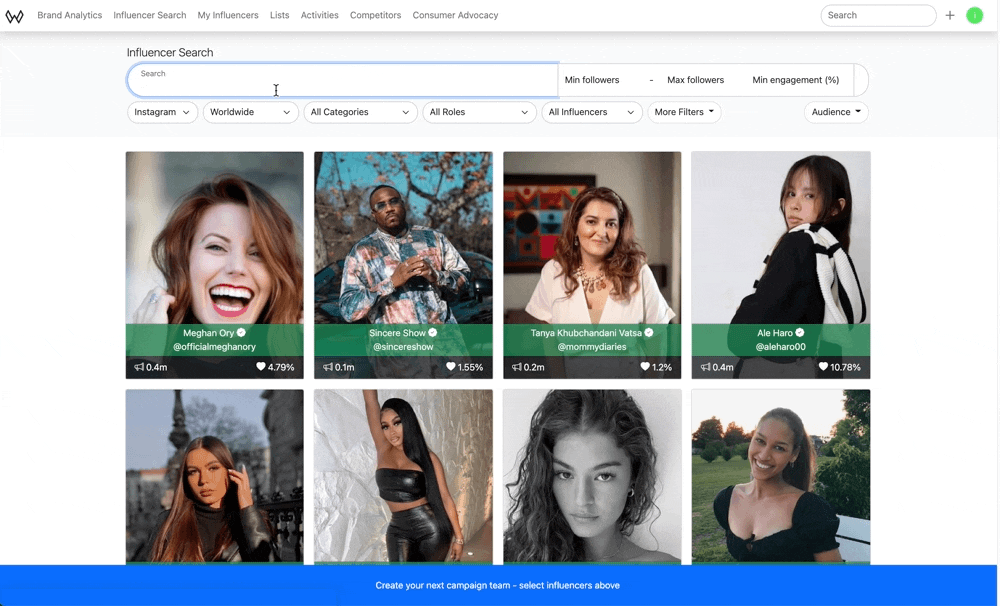Screen dimensions: 1000x606
Task: Click the main influencer Search field
Action: click(x=343, y=80)
